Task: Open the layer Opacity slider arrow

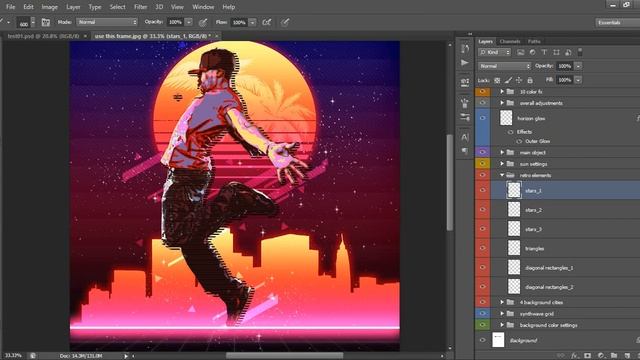Action: 578,66
